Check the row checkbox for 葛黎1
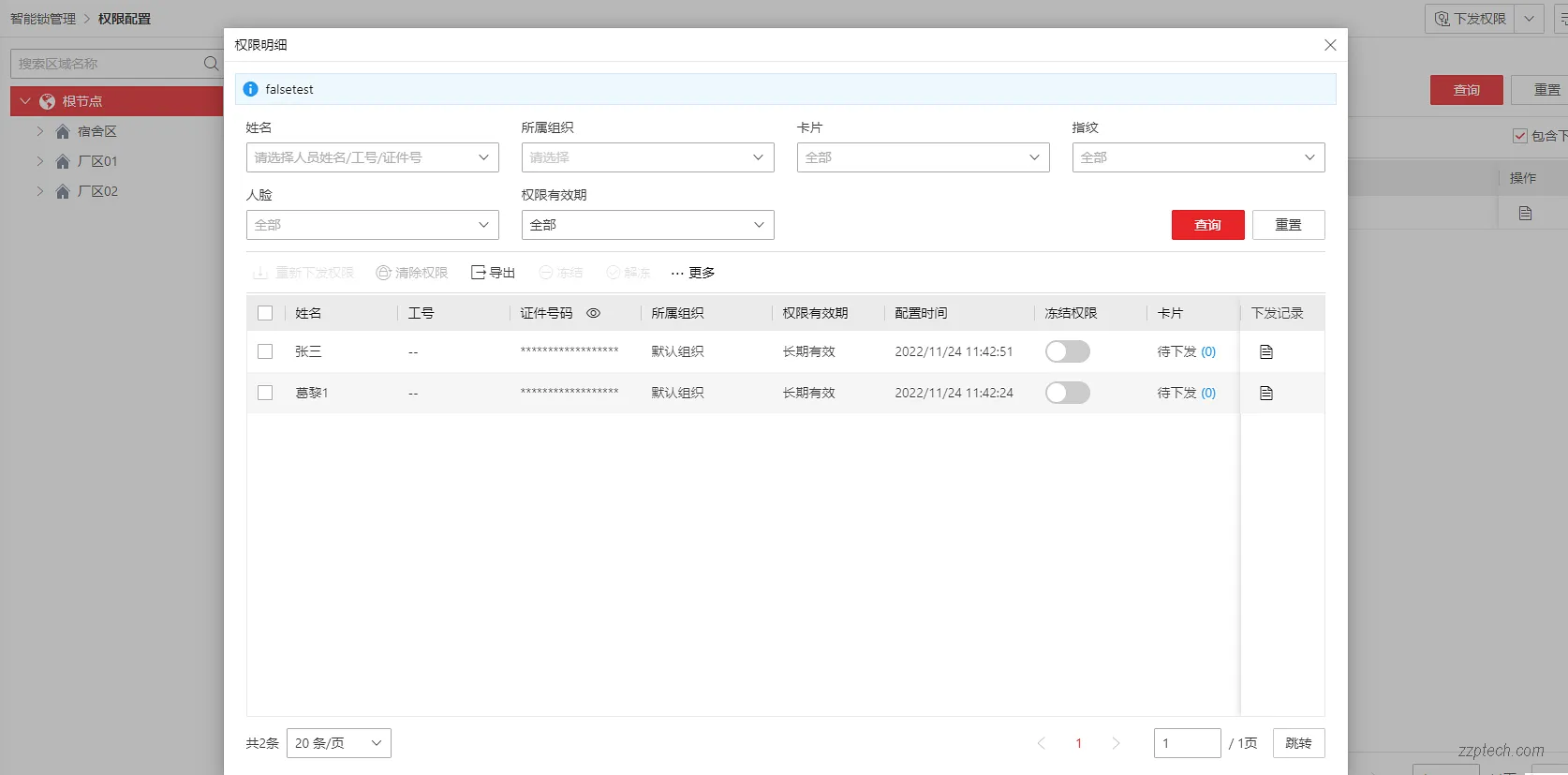Viewport: 1568px width, 775px height. (x=265, y=393)
